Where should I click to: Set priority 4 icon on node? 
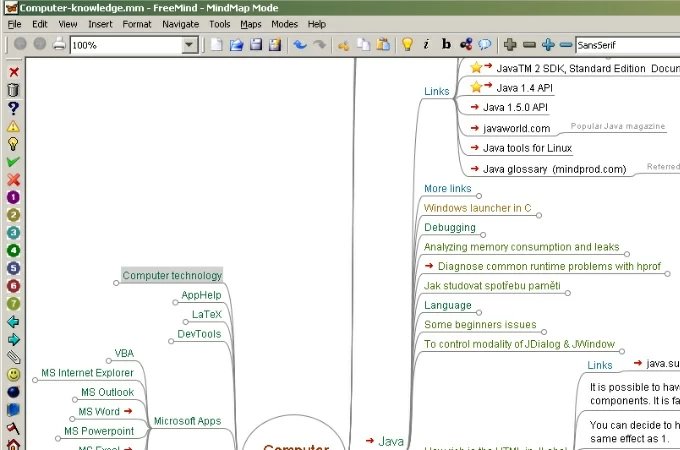tap(13, 251)
